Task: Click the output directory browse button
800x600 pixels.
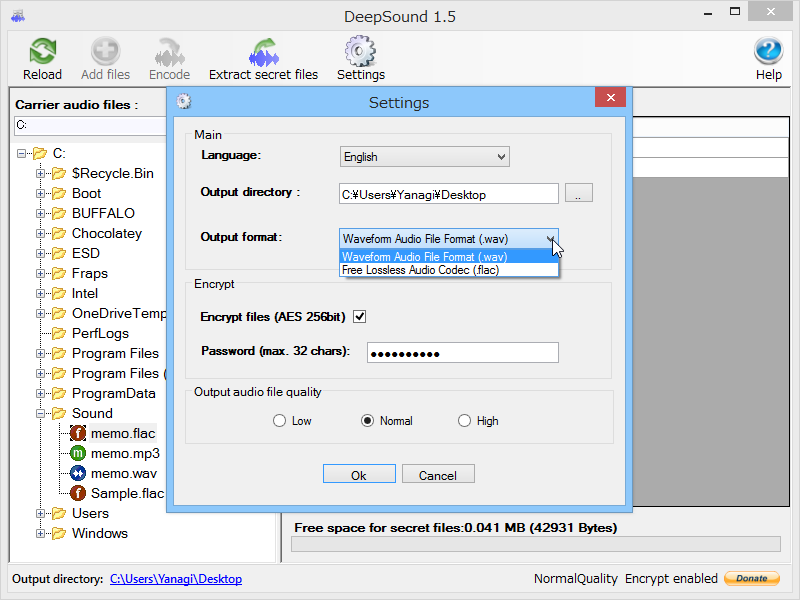Action: tap(579, 193)
